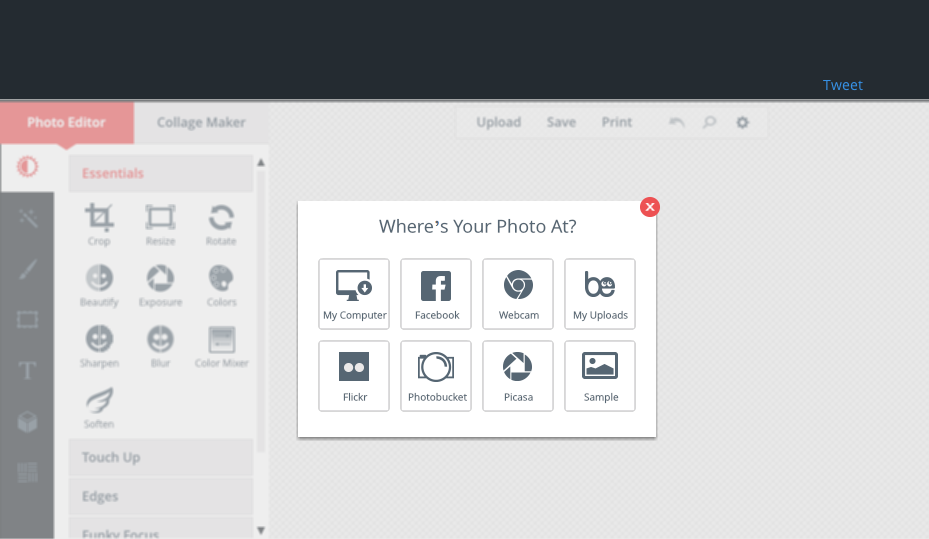Open the Colors tool

click(x=221, y=285)
